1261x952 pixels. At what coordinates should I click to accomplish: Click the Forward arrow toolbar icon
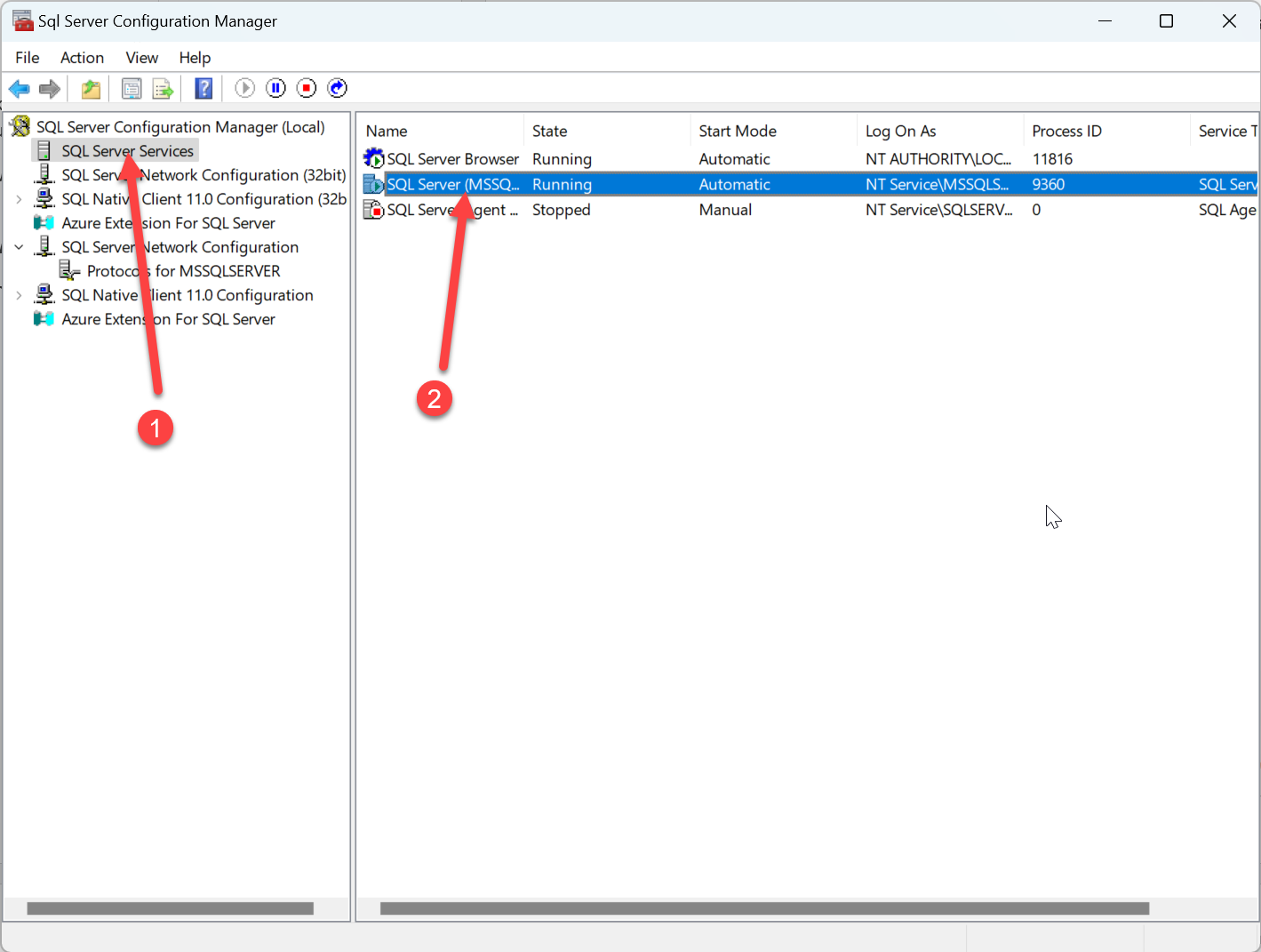pyautogui.click(x=50, y=88)
